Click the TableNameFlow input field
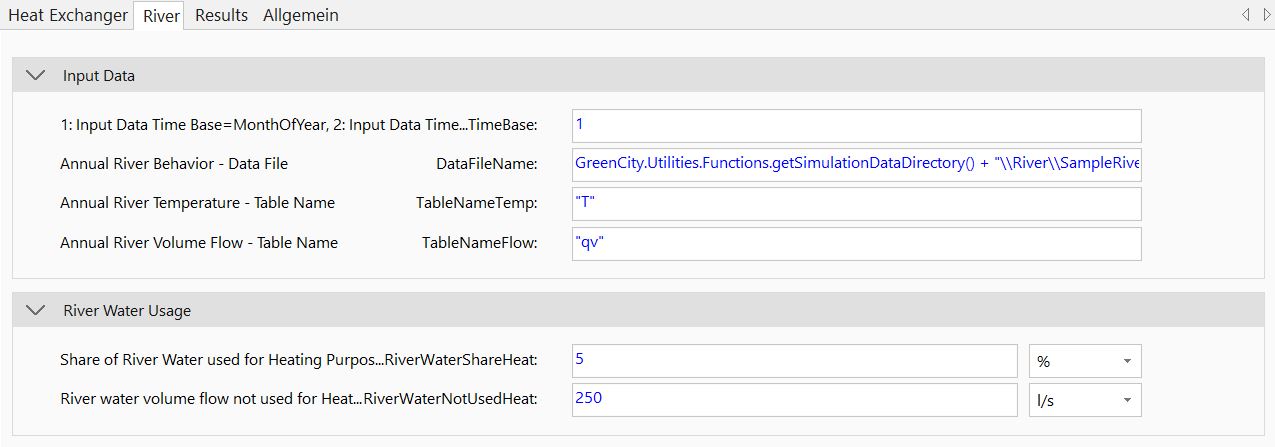Viewport: 1275px width, 447px height. pos(856,243)
